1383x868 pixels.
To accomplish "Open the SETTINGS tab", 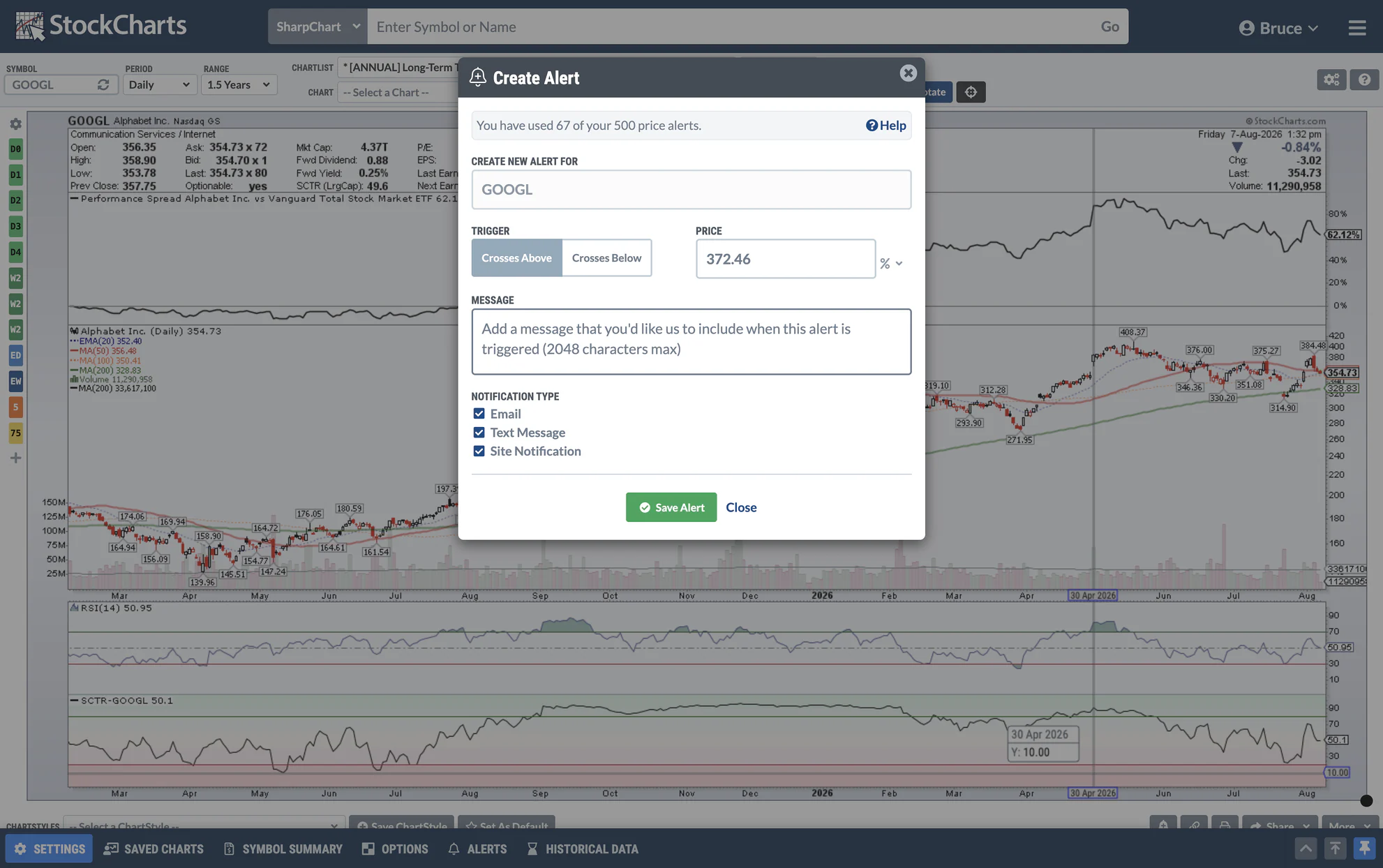I will click(x=49, y=848).
